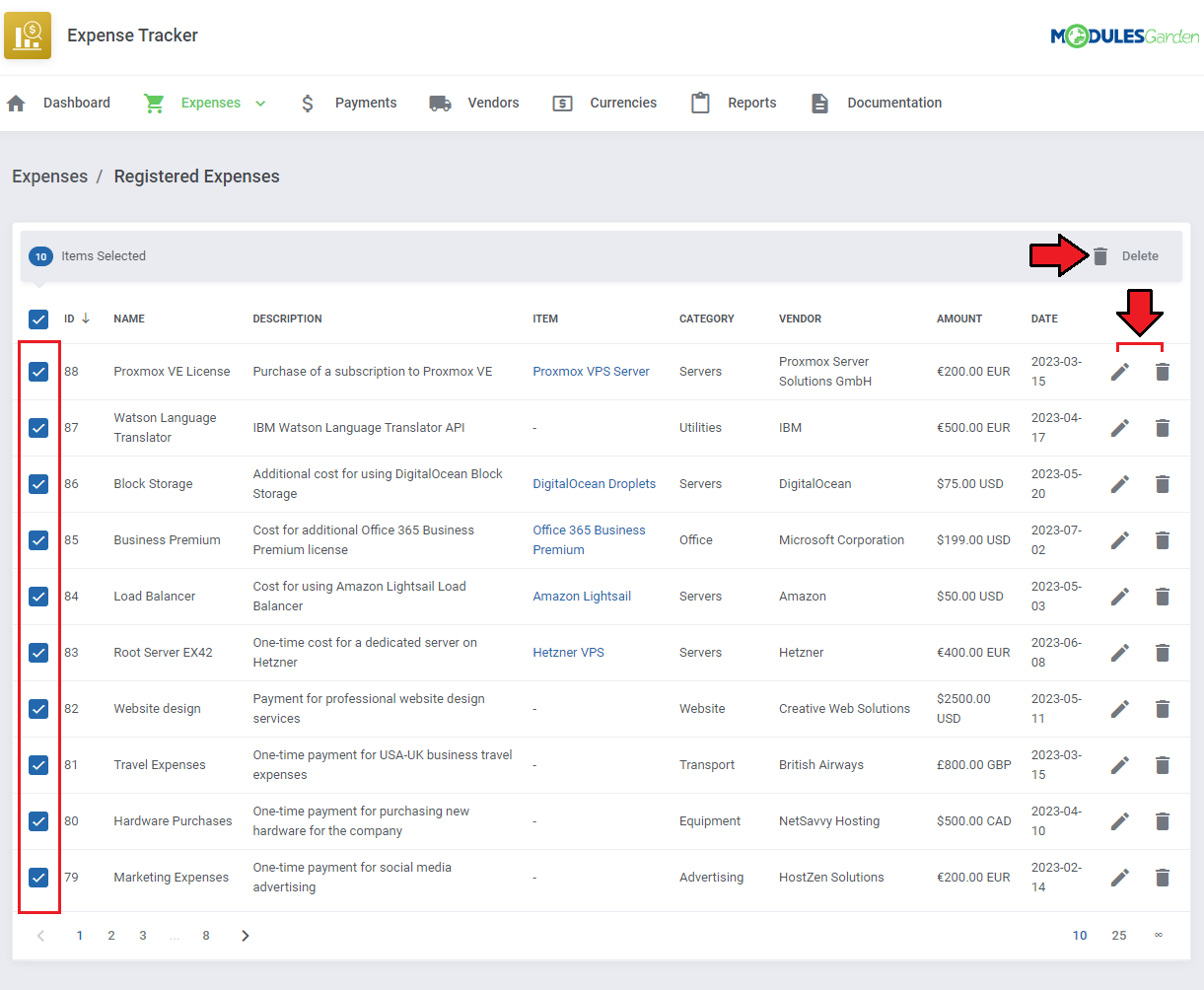Delete the Hardware Purchases row
Image resolution: width=1204 pixels, height=990 pixels.
[1163, 821]
